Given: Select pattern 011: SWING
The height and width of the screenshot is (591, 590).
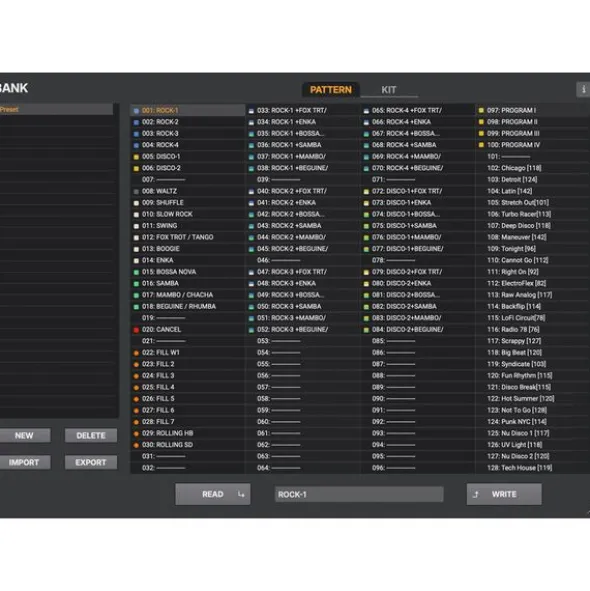Looking at the screenshot, I should pos(188,225).
